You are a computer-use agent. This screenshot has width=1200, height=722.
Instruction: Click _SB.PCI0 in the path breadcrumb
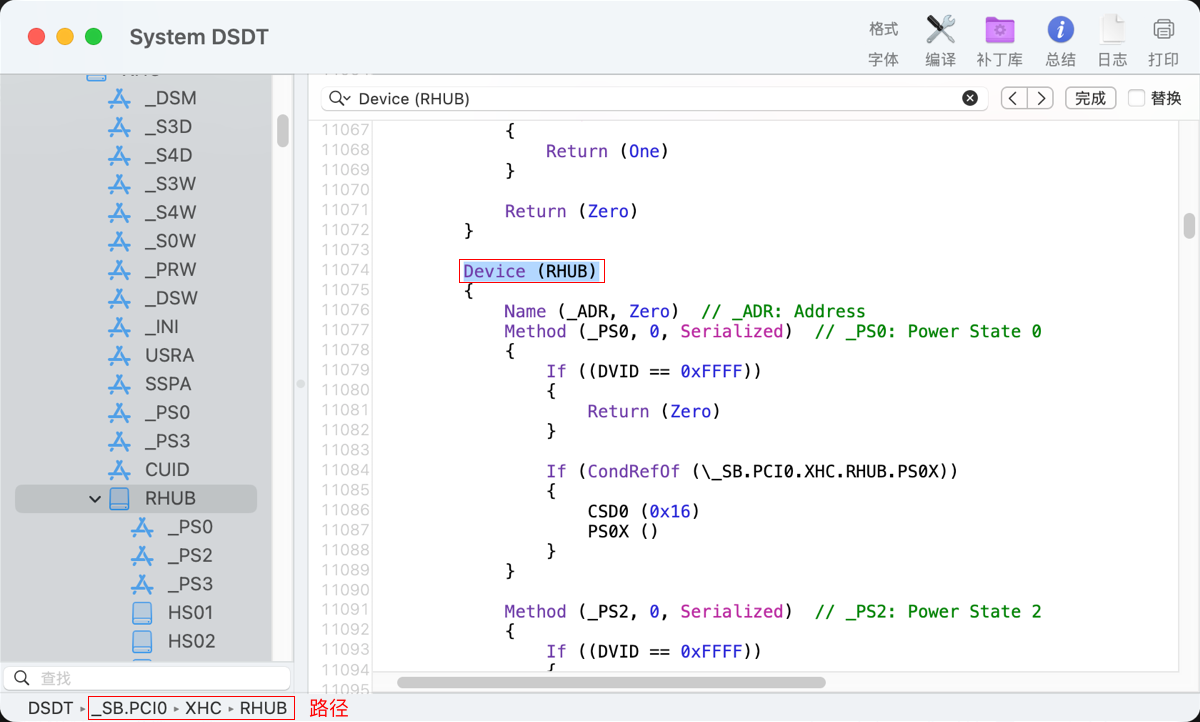pyautogui.click(x=129, y=708)
